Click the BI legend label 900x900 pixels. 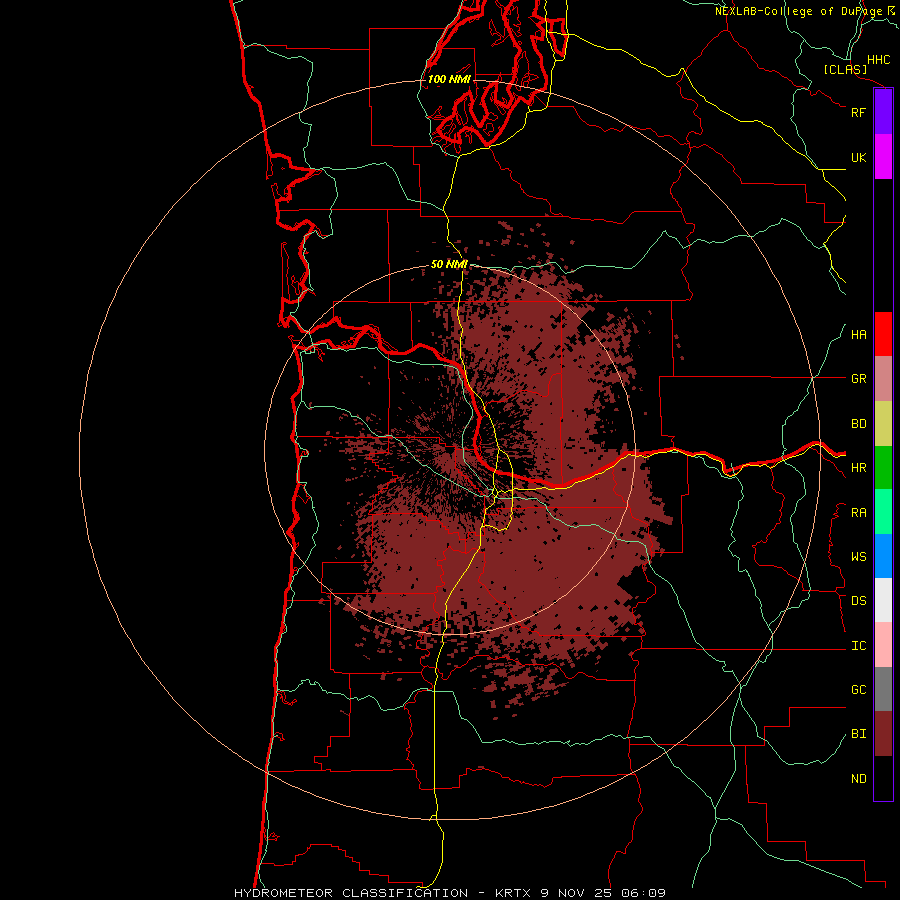(x=858, y=734)
